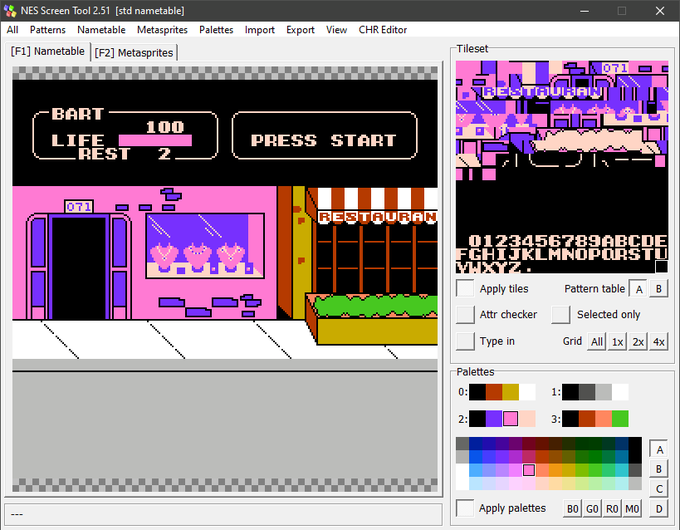680x530 pixels.
Task: Toggle the 4x grid button
Action: click(658, 342)
